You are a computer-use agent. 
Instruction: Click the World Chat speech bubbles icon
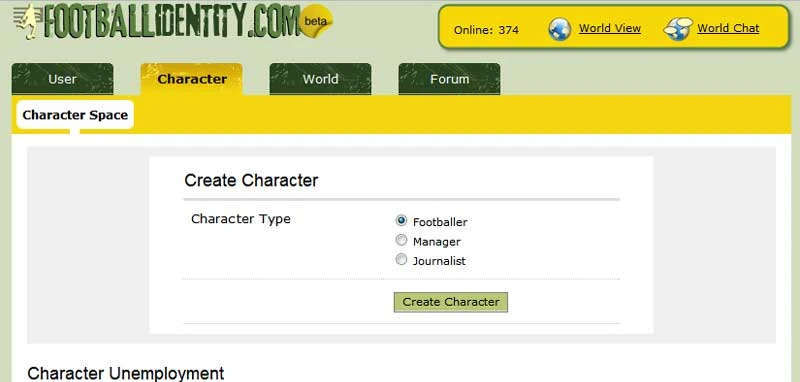tap(678, 29)
